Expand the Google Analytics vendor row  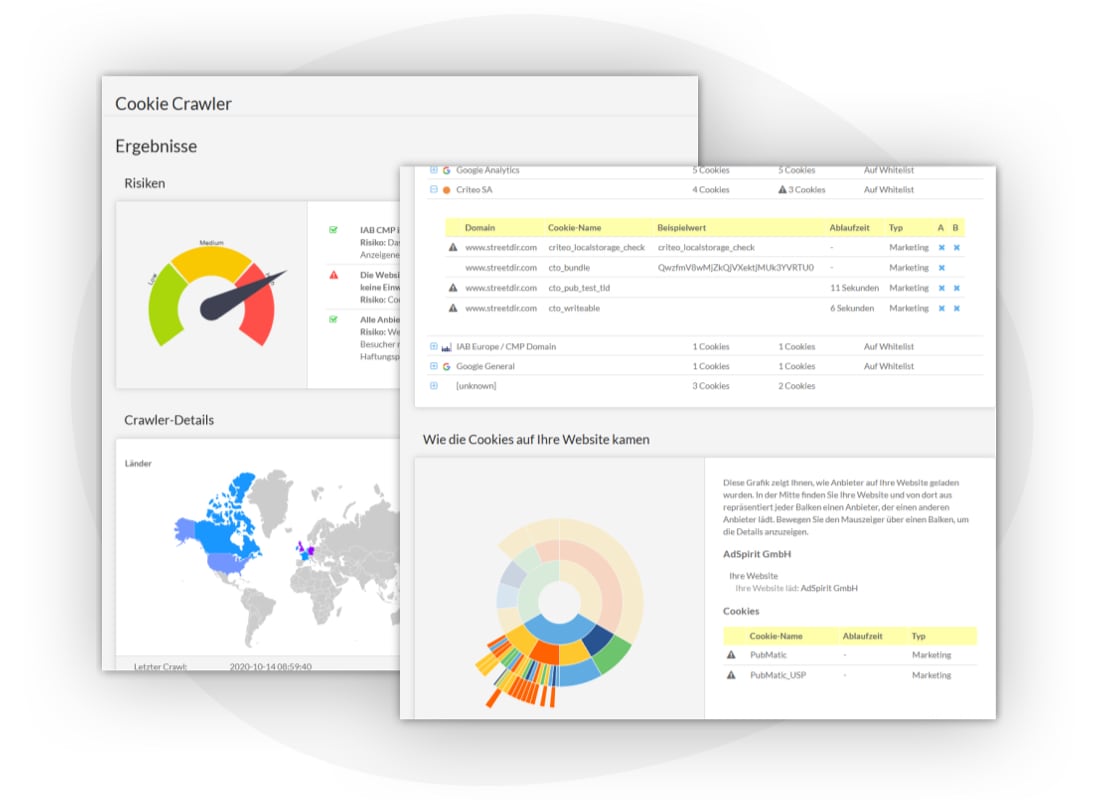pyautogui.click(x=433, y=170)
